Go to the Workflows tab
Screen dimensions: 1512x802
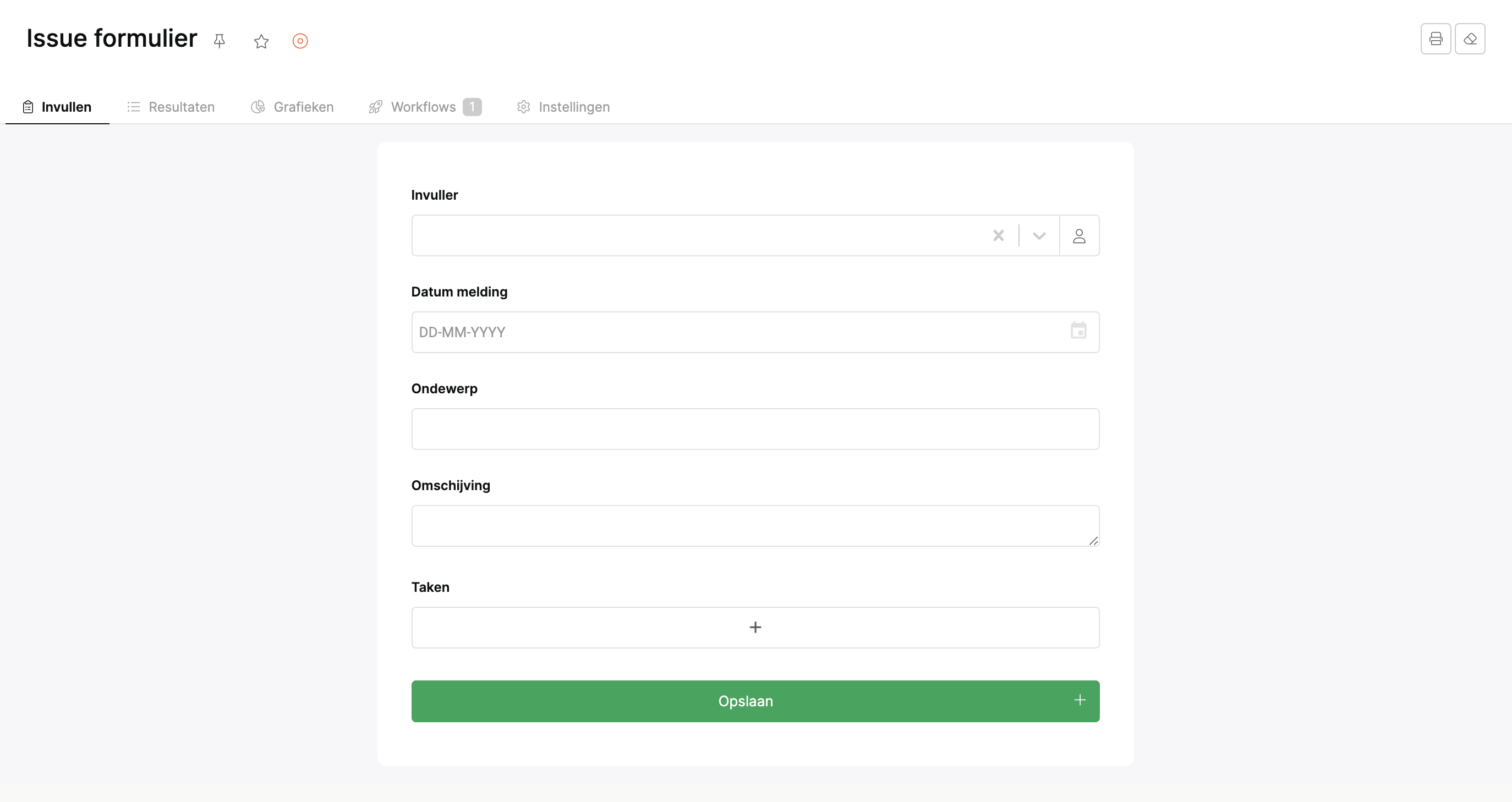click(425, 107)
